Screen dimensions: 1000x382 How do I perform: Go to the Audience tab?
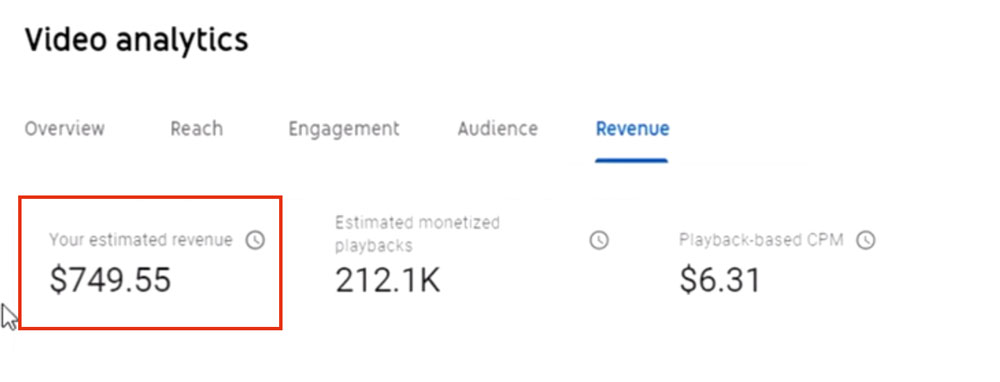(497, 129)
